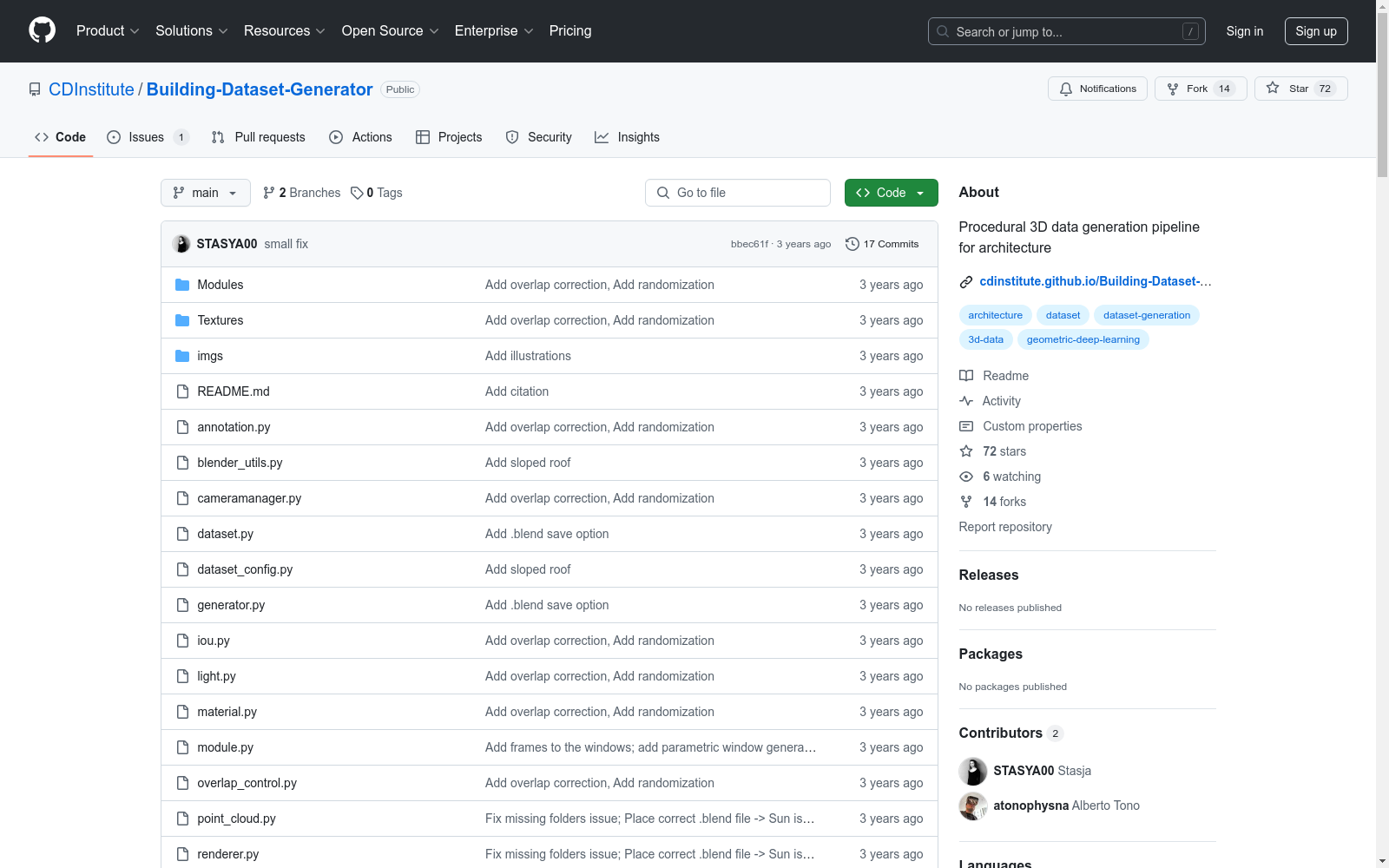Click the Go to file input field

(x=738, y=193)
